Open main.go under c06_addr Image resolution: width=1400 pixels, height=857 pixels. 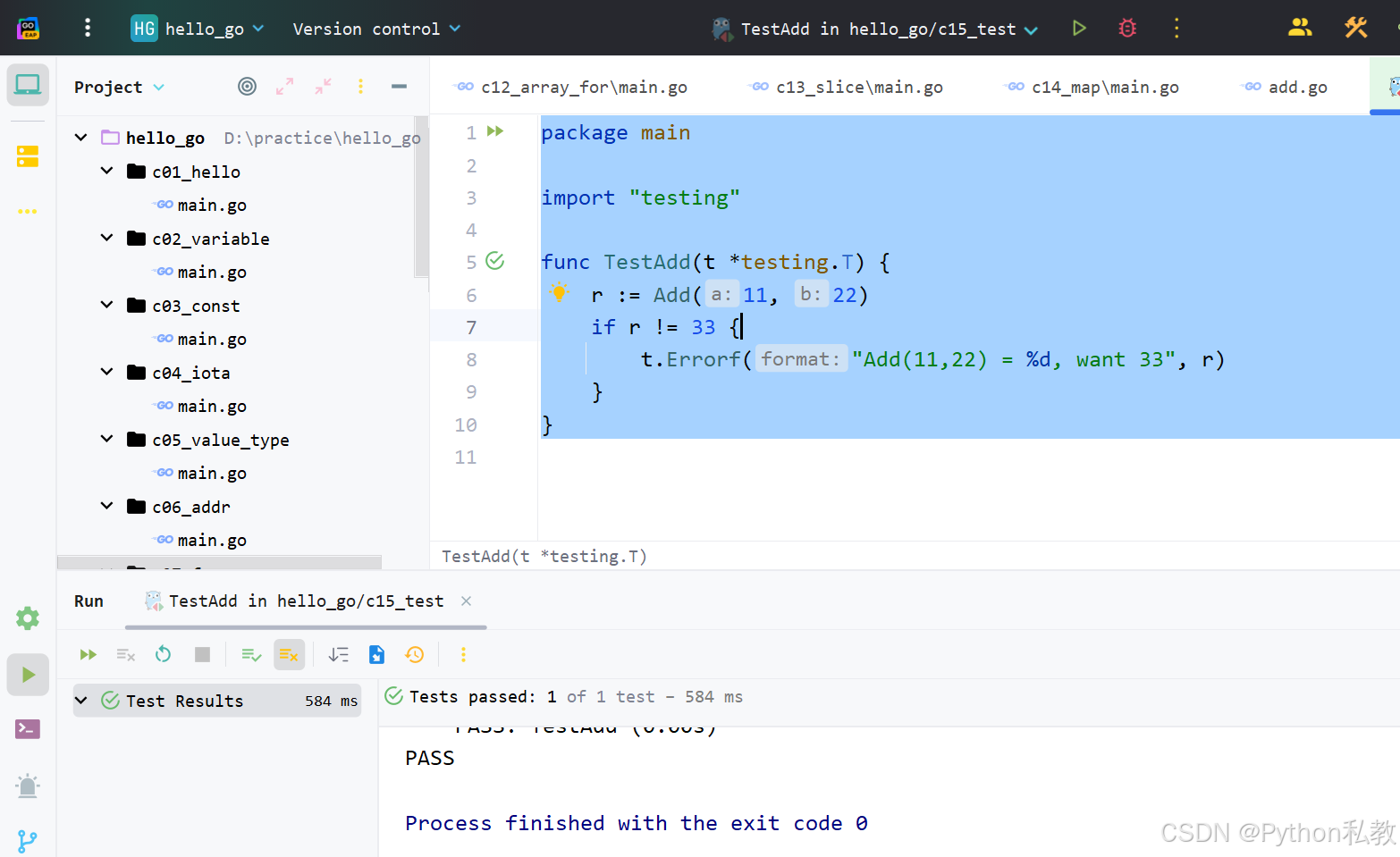point(201,540)
